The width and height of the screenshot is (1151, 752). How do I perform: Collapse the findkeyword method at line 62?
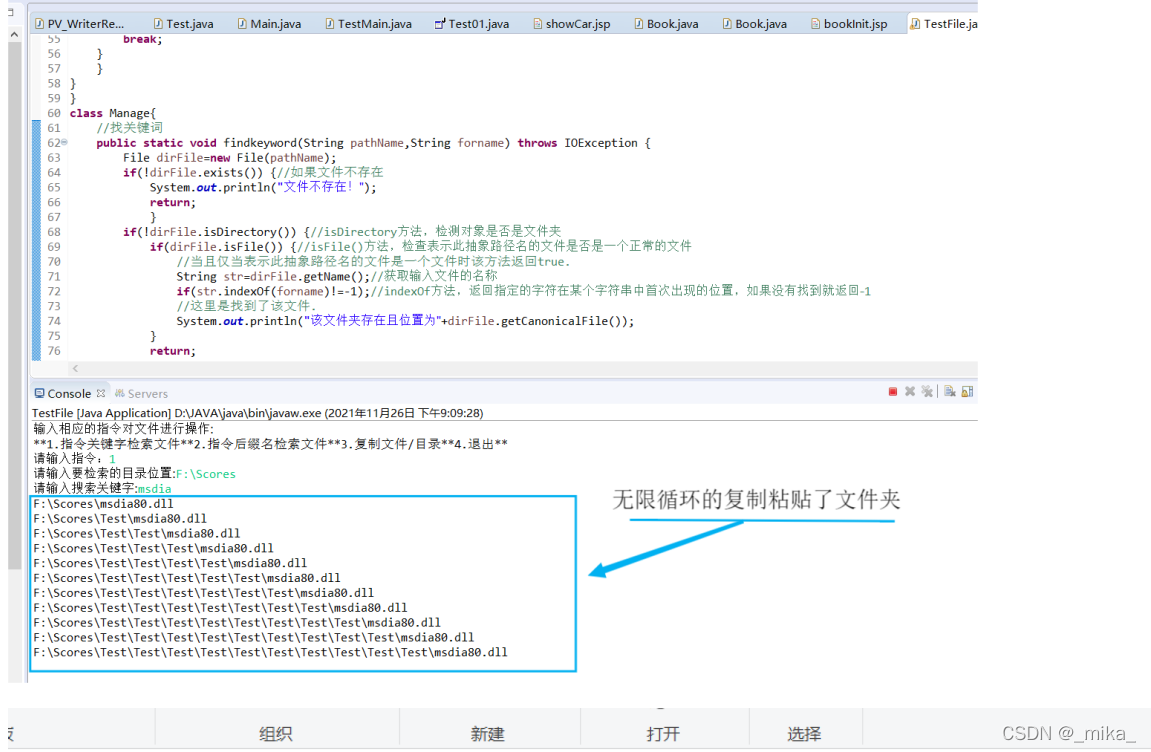(64, 142)
